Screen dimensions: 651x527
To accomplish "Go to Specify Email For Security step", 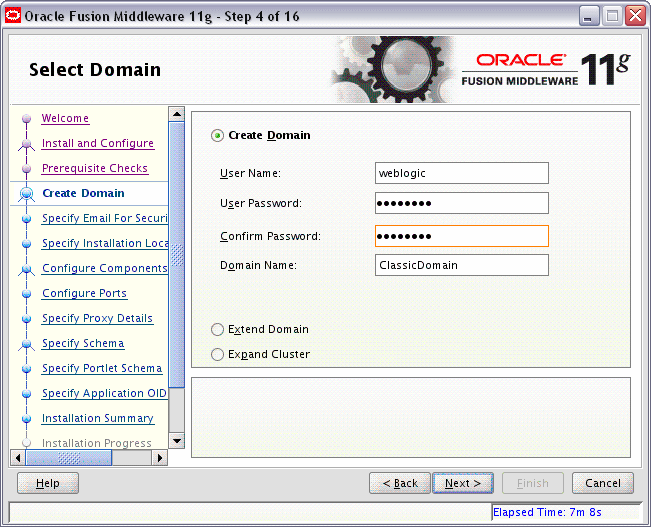I will [x=105, y=218].
